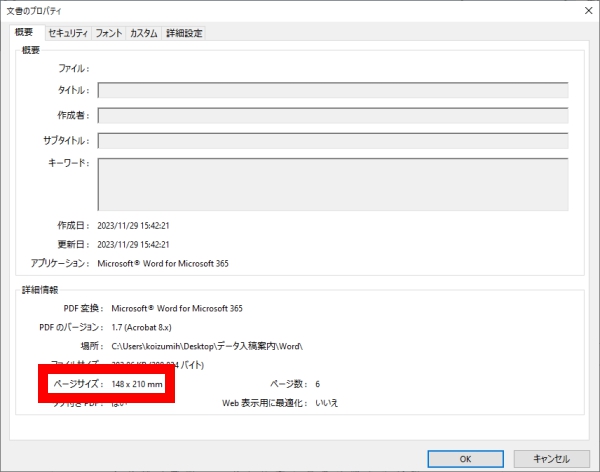Click into the サブタイトル field

[332, 140]
